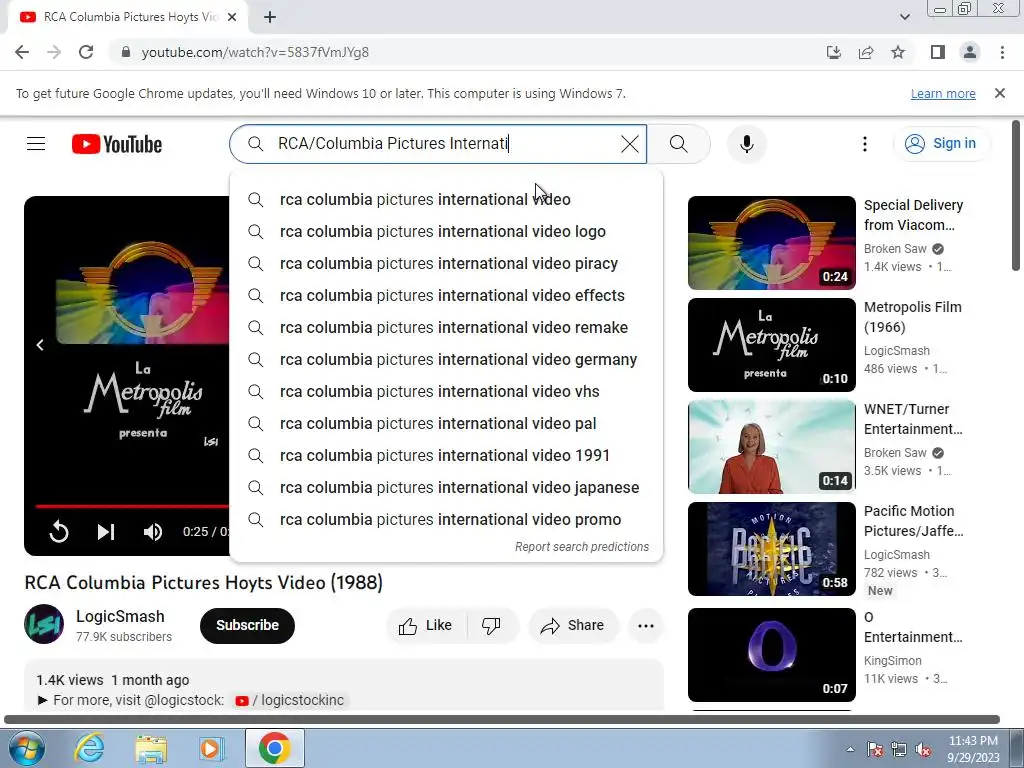Image resolution: width=1024 pixels, height=768 pixels.
Task: Click the horizontal page scrollbar
Action: pos(502,719)
